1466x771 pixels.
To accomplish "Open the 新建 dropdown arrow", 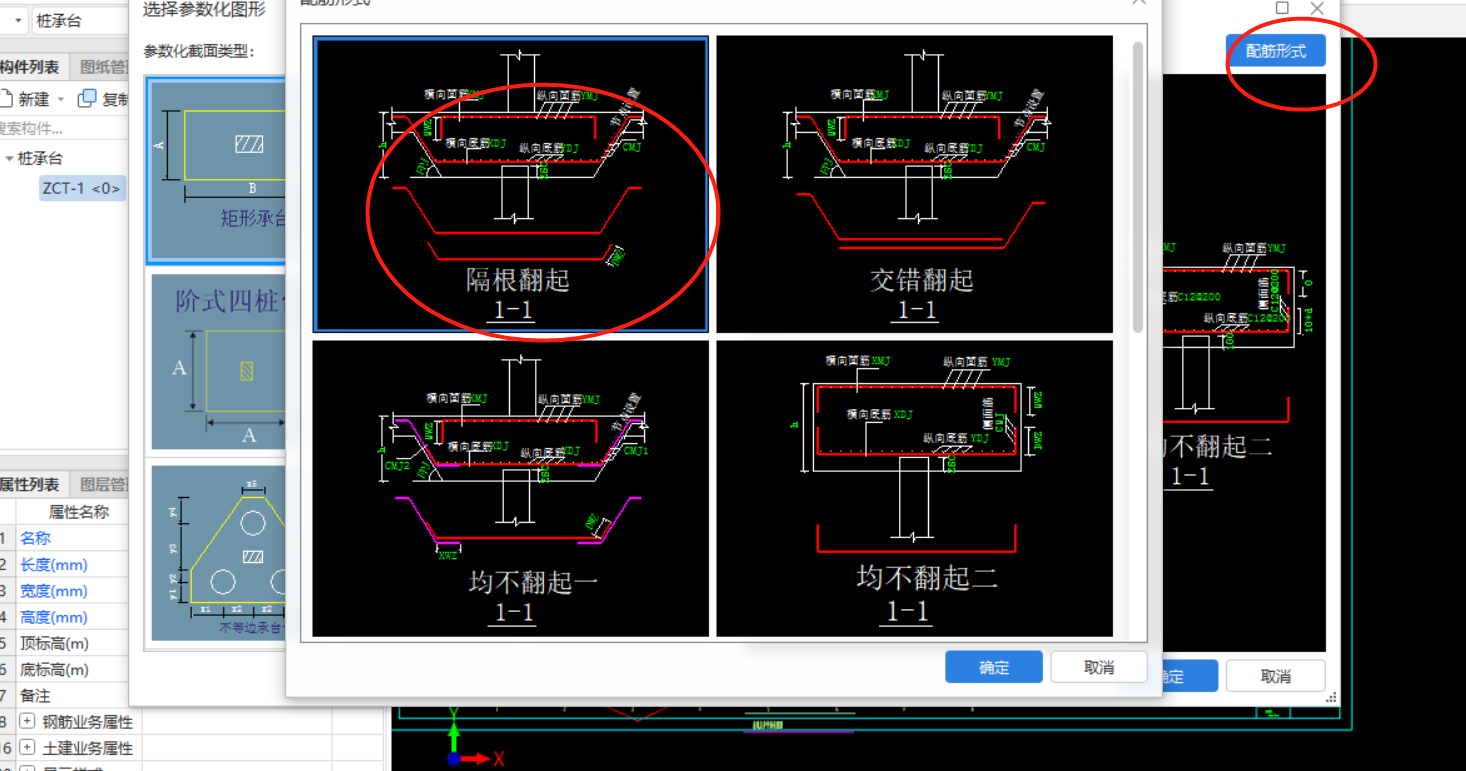I will click(60, 99).
